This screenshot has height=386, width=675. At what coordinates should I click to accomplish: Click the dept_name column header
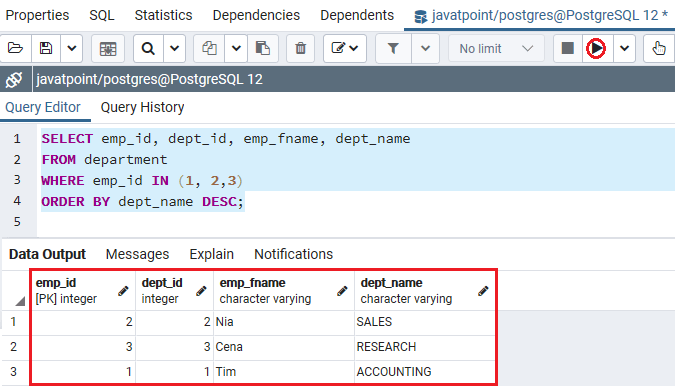pyautogui.click(x=425, y=290)
